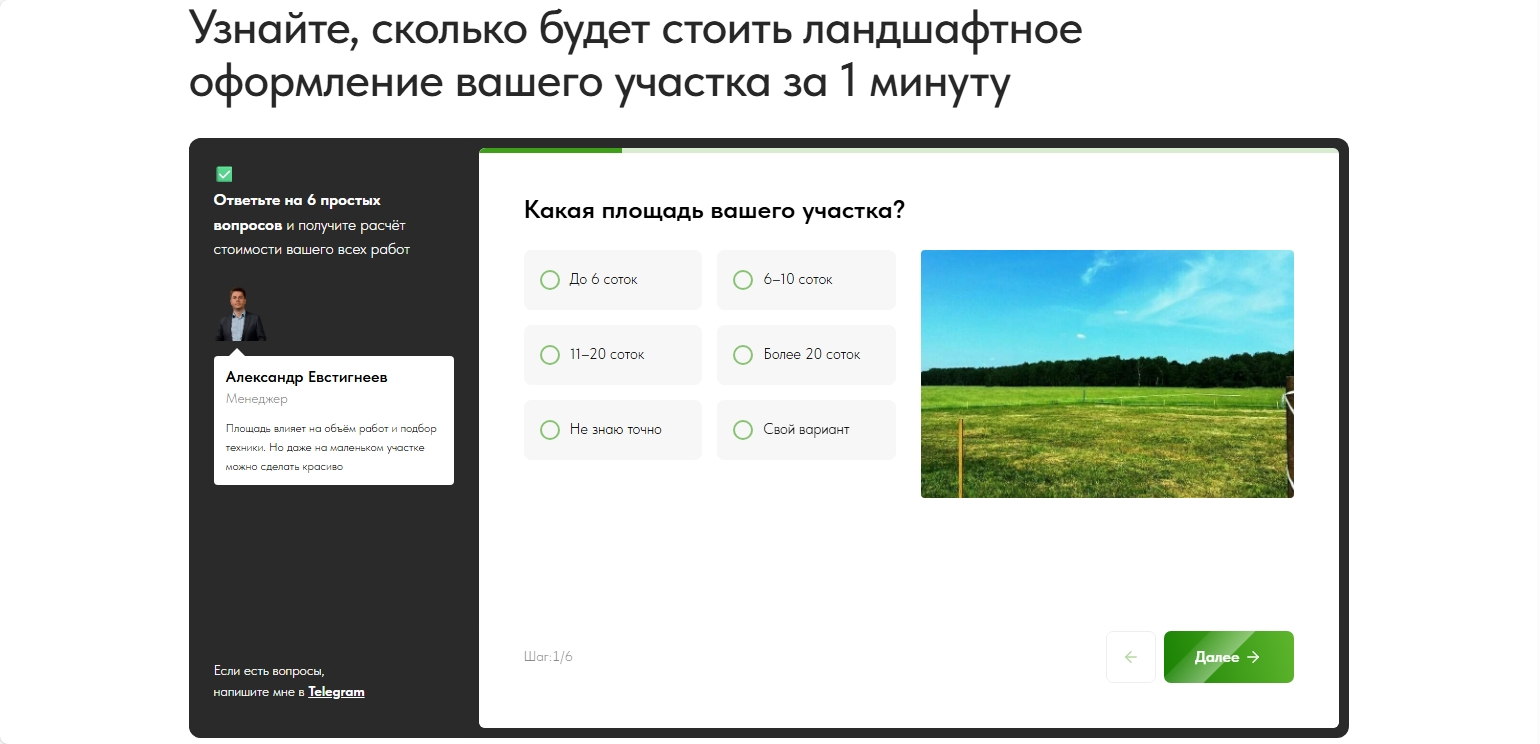Click the Далее next button
Image resolution: width=1540 pixels, height=744 pixels.
click(1229, 657)
